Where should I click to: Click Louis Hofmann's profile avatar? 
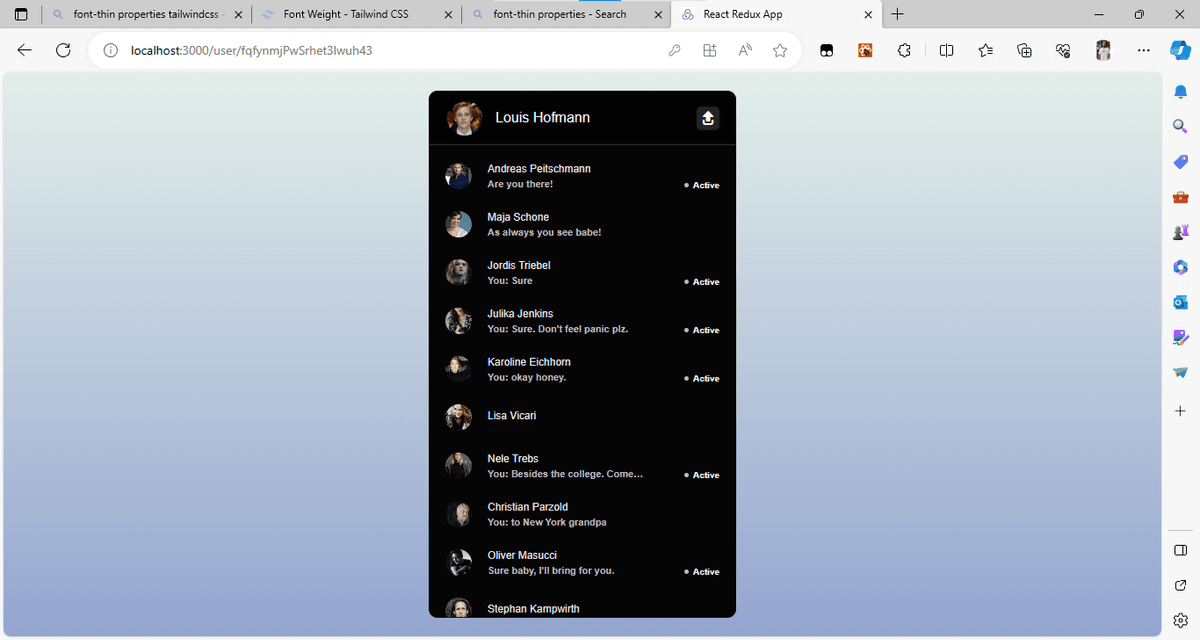click(x=464, y=118)
